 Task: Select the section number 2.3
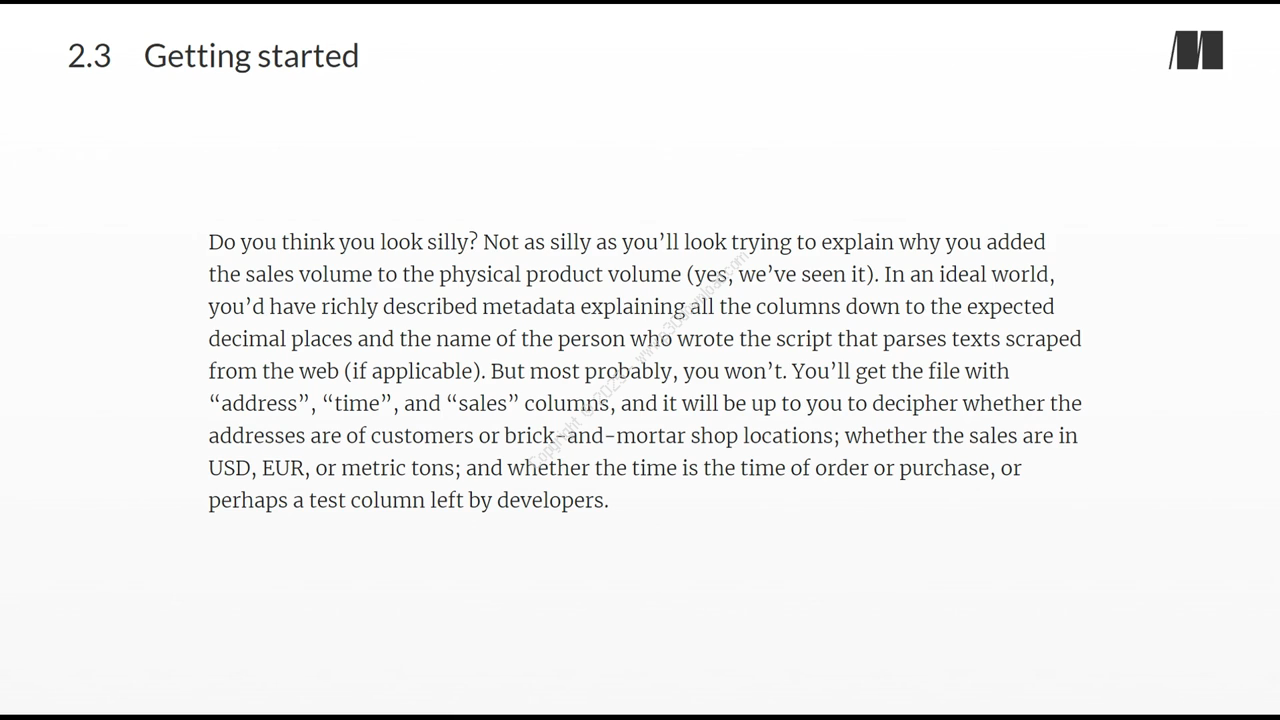click(x=89, y=56)
